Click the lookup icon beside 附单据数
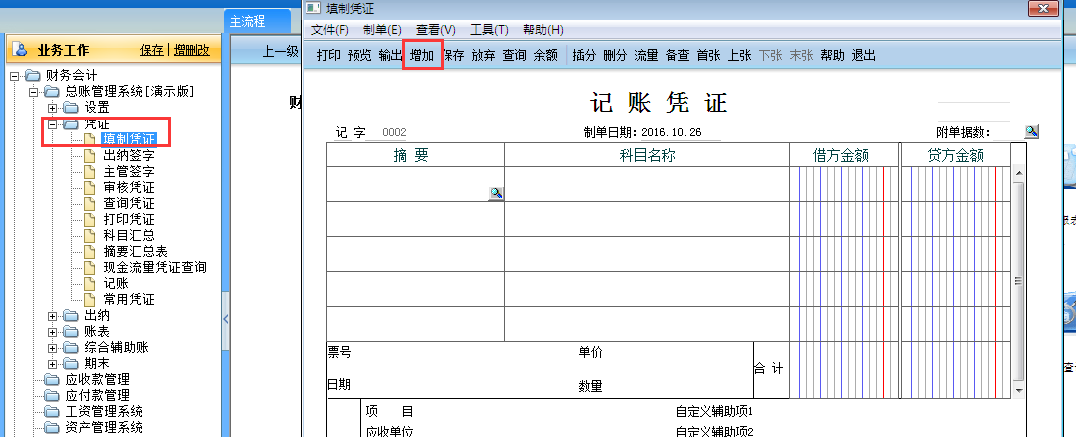Image resolution: width=1076 pixels, height=437 pixels. click(x=1032, y=132)
